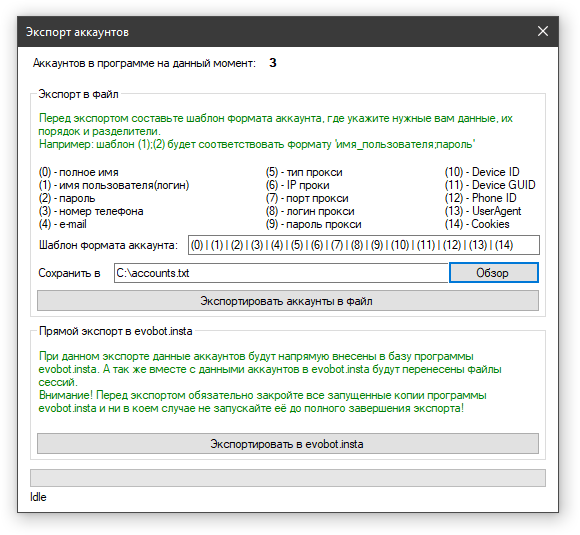Click the (10) - Device ID entry

pyautogui.click(x=482, y=172)
